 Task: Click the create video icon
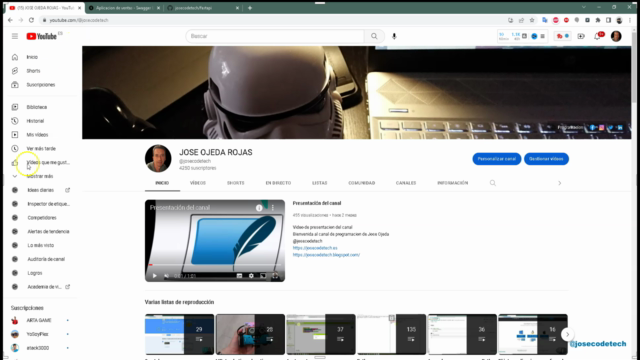pyautogui.click(x=581, y=36)
